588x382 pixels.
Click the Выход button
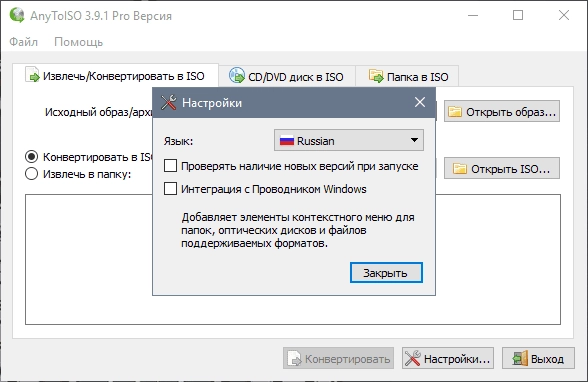[x=538, y=358]
